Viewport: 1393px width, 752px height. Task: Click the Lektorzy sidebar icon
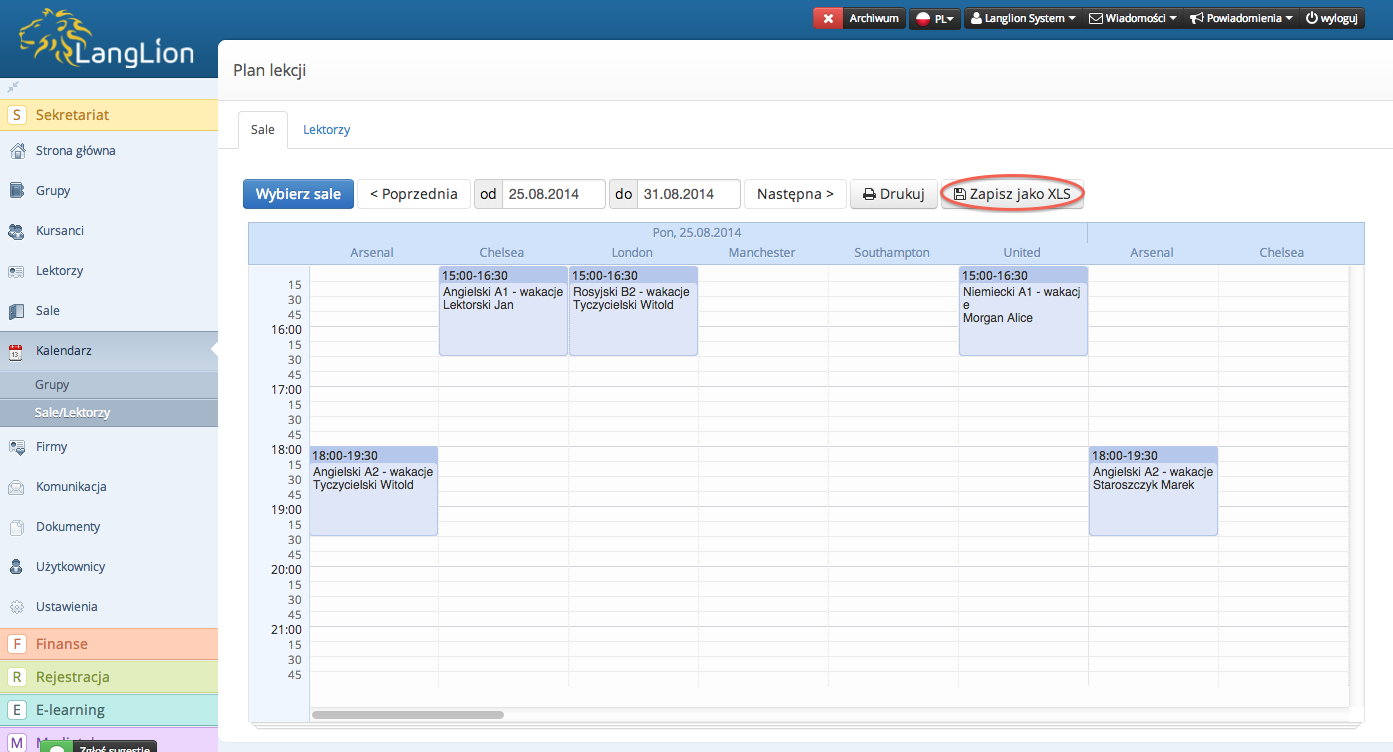pyautogui.click(x=16, y=271)
